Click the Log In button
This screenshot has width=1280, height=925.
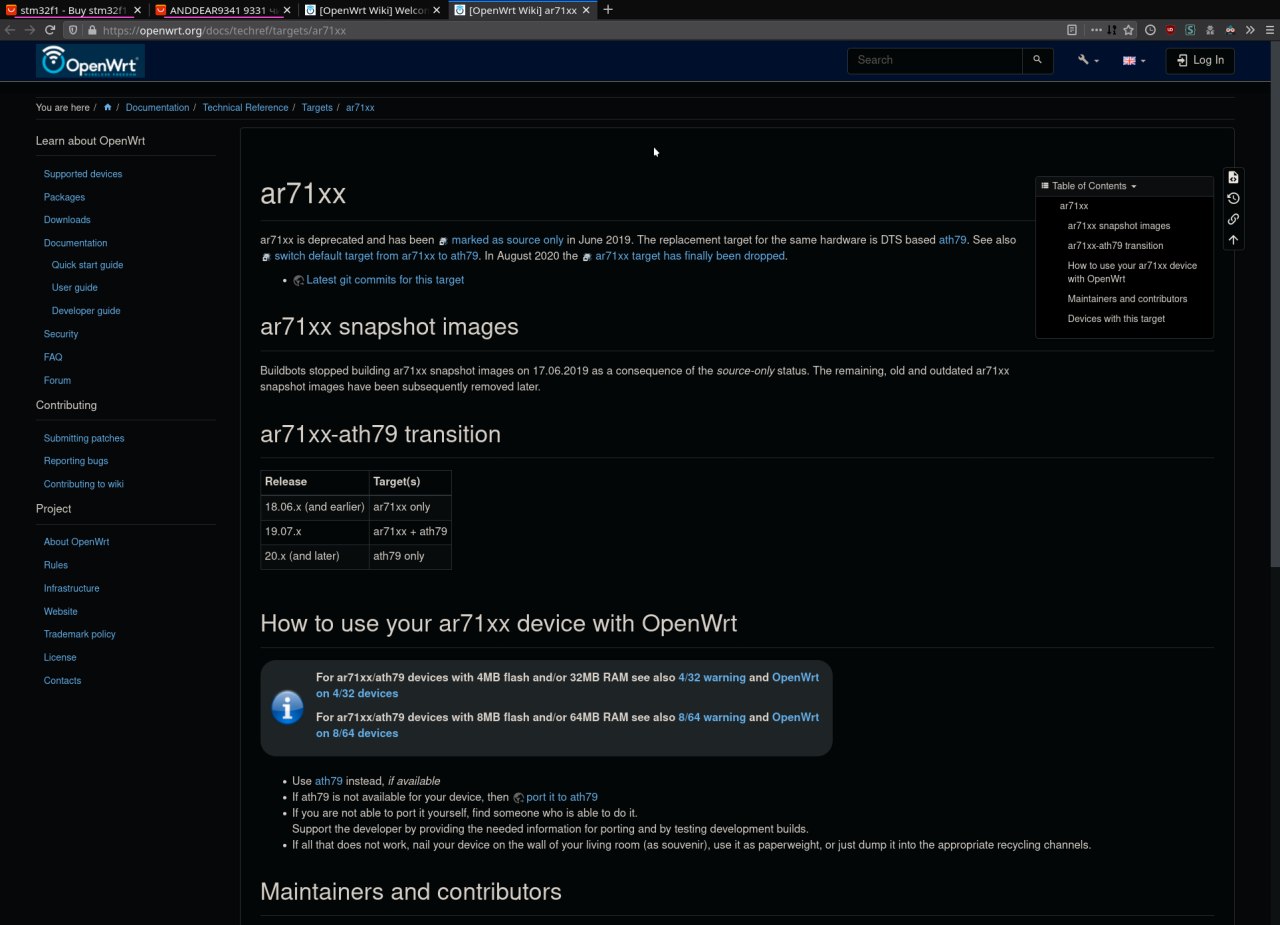click(x=1200, y=60)
